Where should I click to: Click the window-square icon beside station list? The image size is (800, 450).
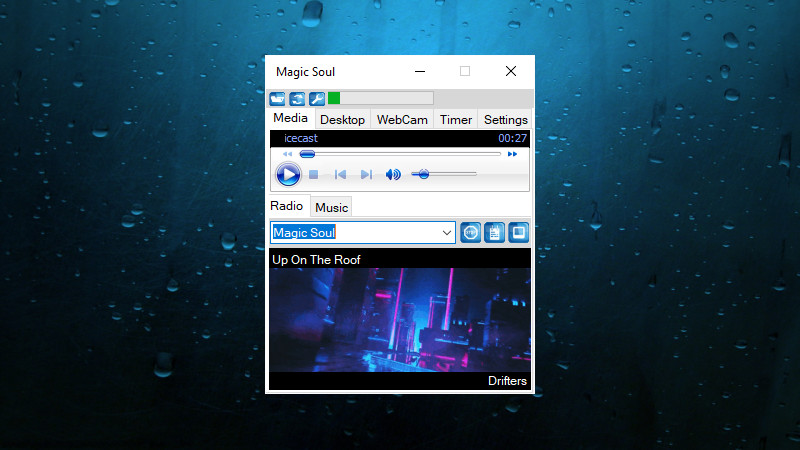(x=518, y=233)
